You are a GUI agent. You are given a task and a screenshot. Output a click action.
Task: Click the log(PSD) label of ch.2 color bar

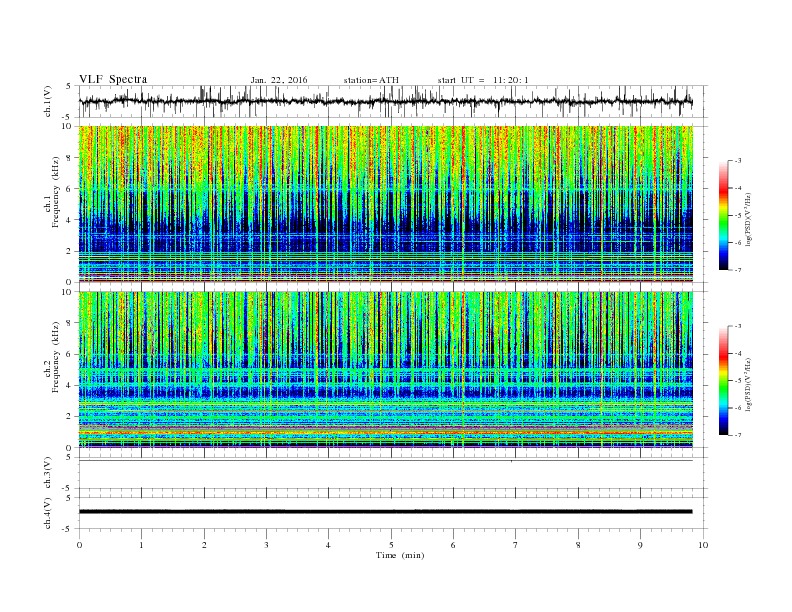748,385
